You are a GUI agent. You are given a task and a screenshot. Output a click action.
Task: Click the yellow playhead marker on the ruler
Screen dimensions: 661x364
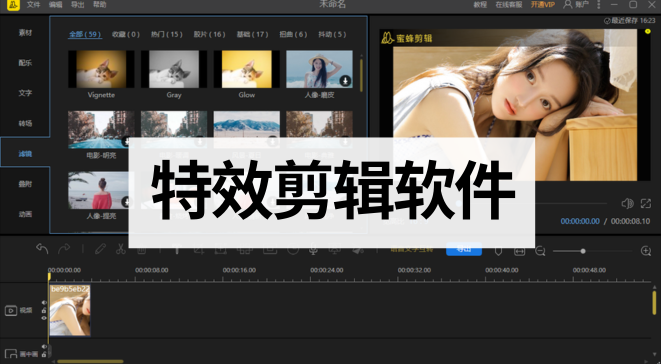pyautogui.click(x=49, y=276)
